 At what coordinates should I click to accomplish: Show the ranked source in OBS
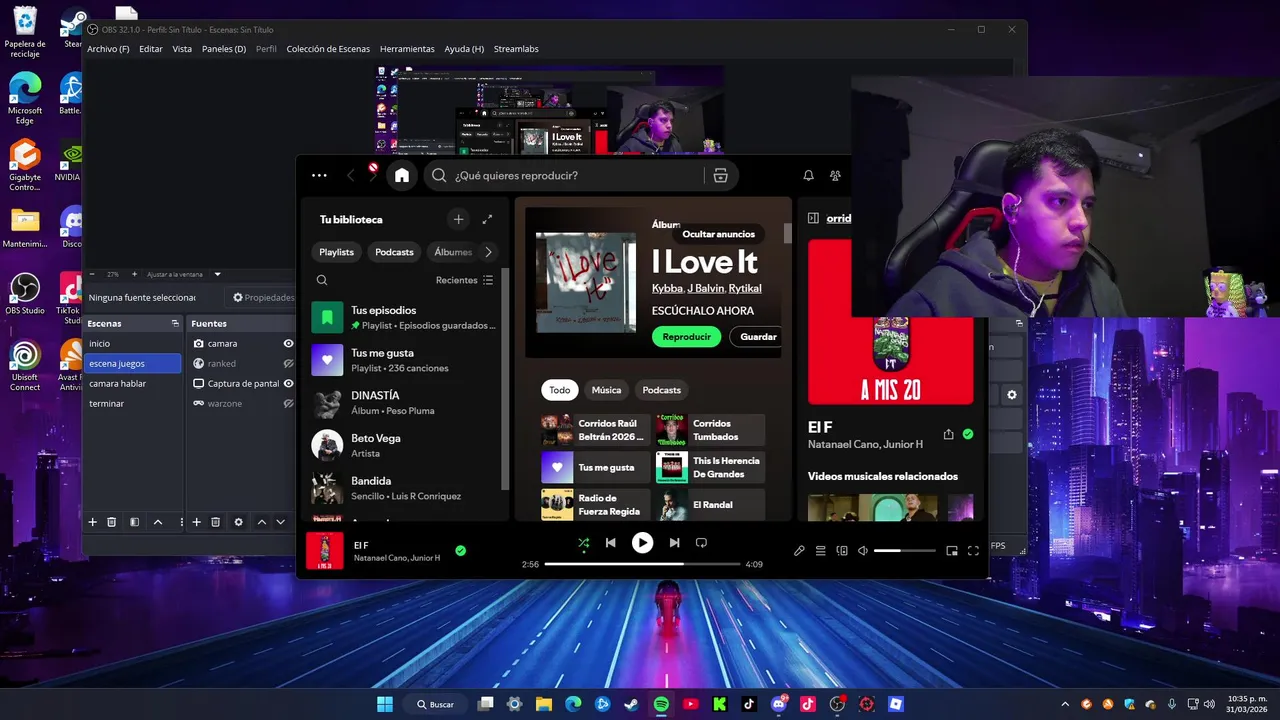click(288, 363)
